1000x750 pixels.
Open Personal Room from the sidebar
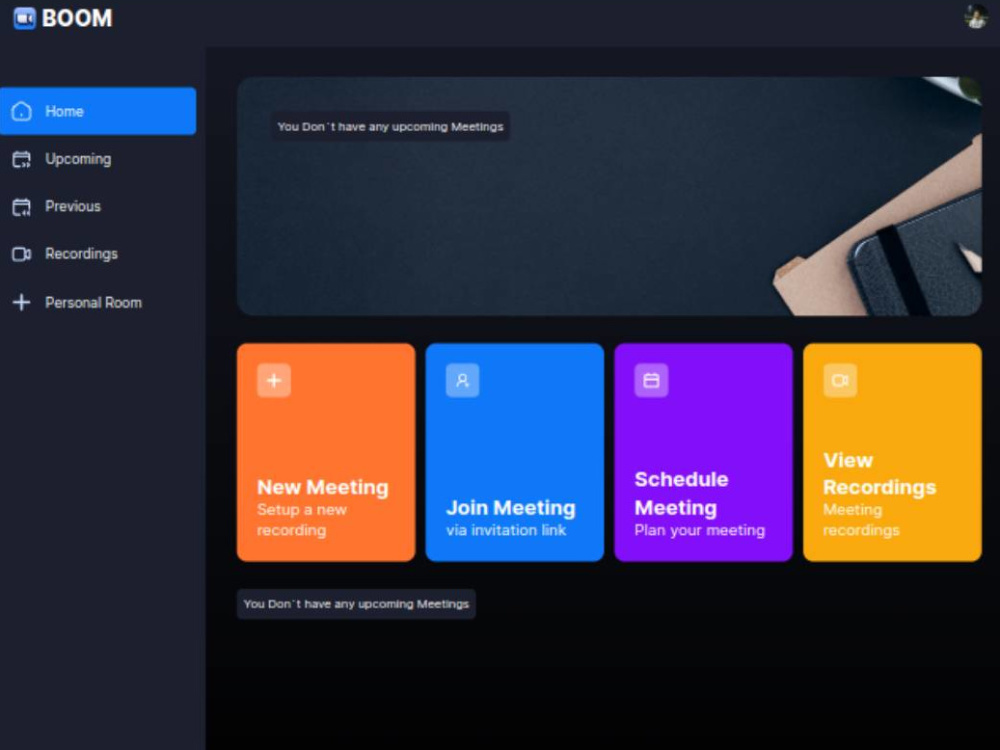click(98, 302)
